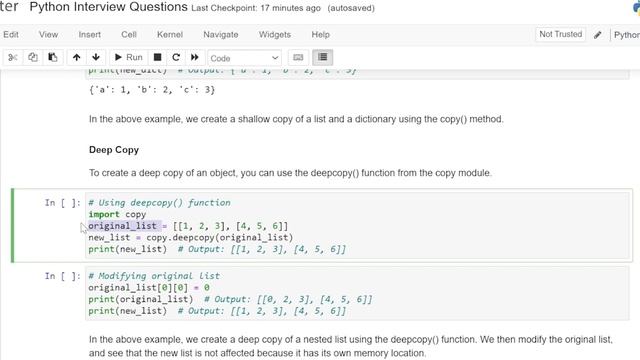Viewport: 640px width, 360px height.
Task: Open the Kernel menu
Action: click(x=170, y=35)
